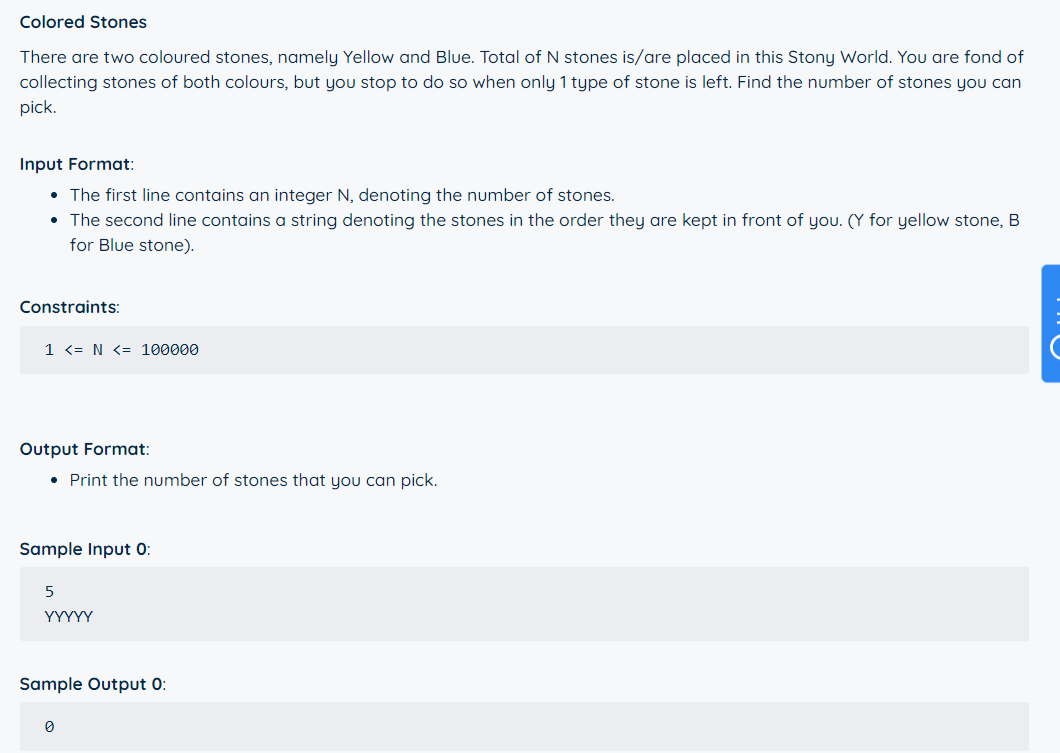Screen dimensions: 1060x753
Task: Click the number 5 in sample input
Action: (50, 592)
